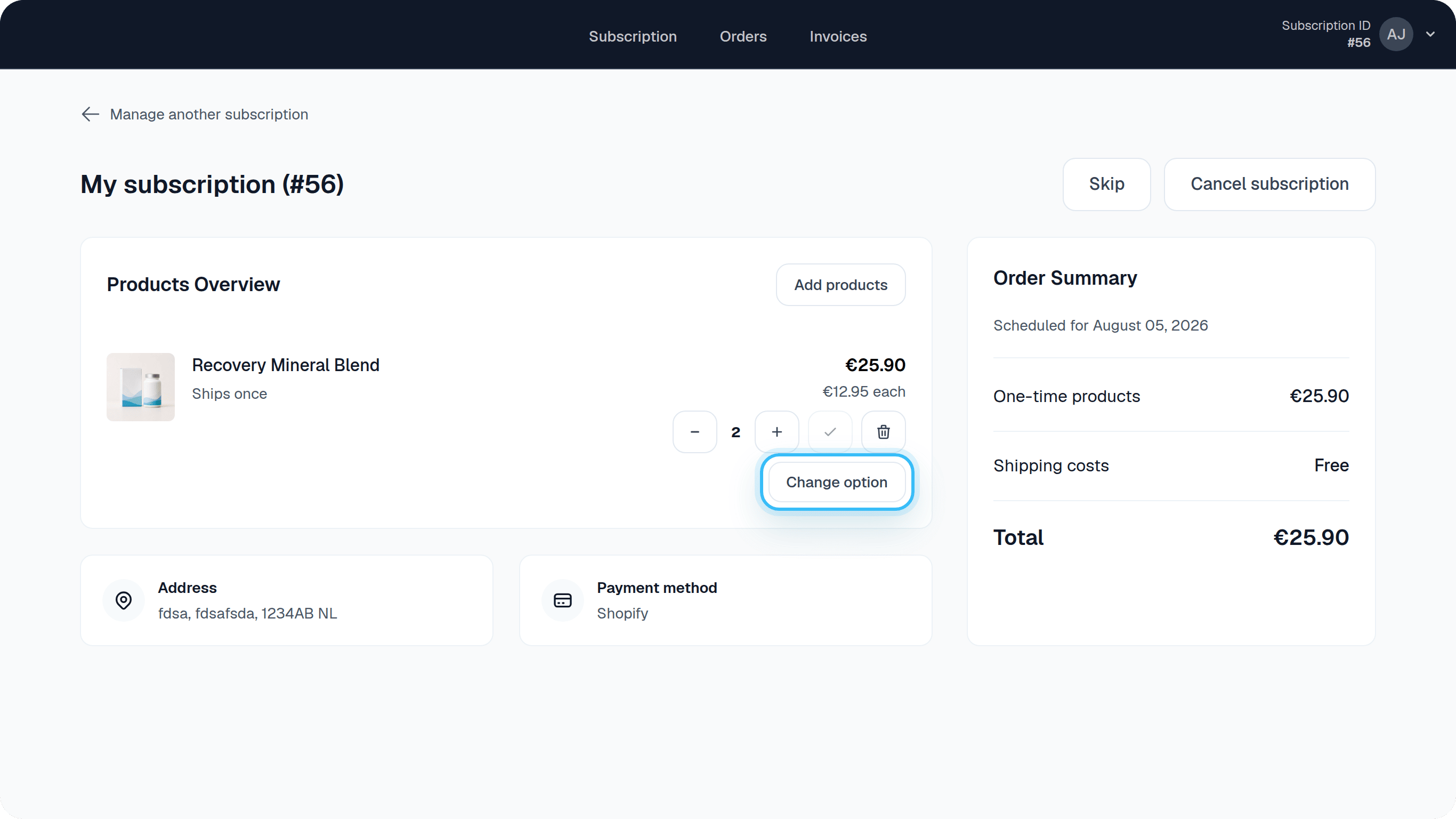Image resolution: width=1456 pixels, height=819 pixels.
Task: Click the Recovery Mineral Blend product name
Action: pos(286,365)
